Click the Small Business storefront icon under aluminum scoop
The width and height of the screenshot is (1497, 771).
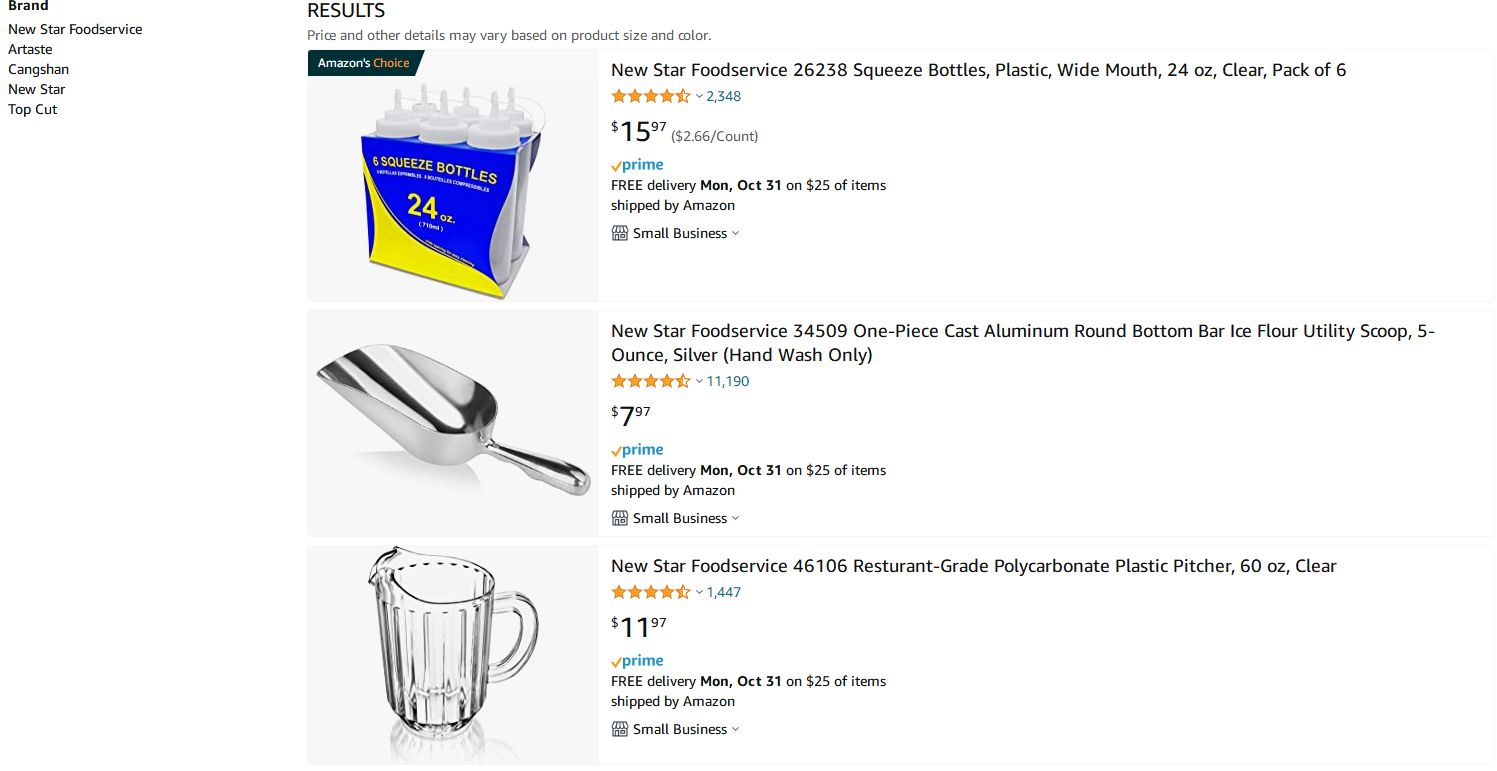(x=620, y=518)
